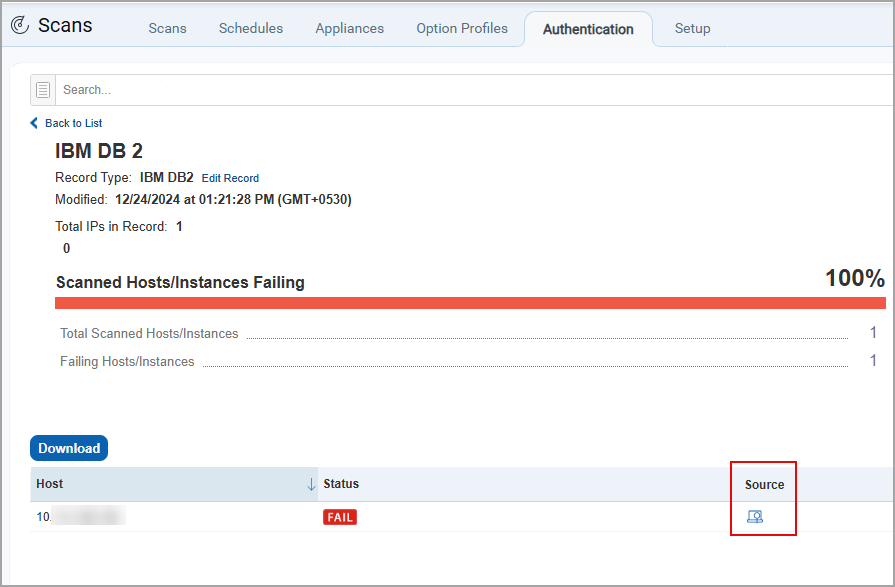The image size is (895, 587).
Task: Open the search list icon beside the search bar
Action: (42, 89)
